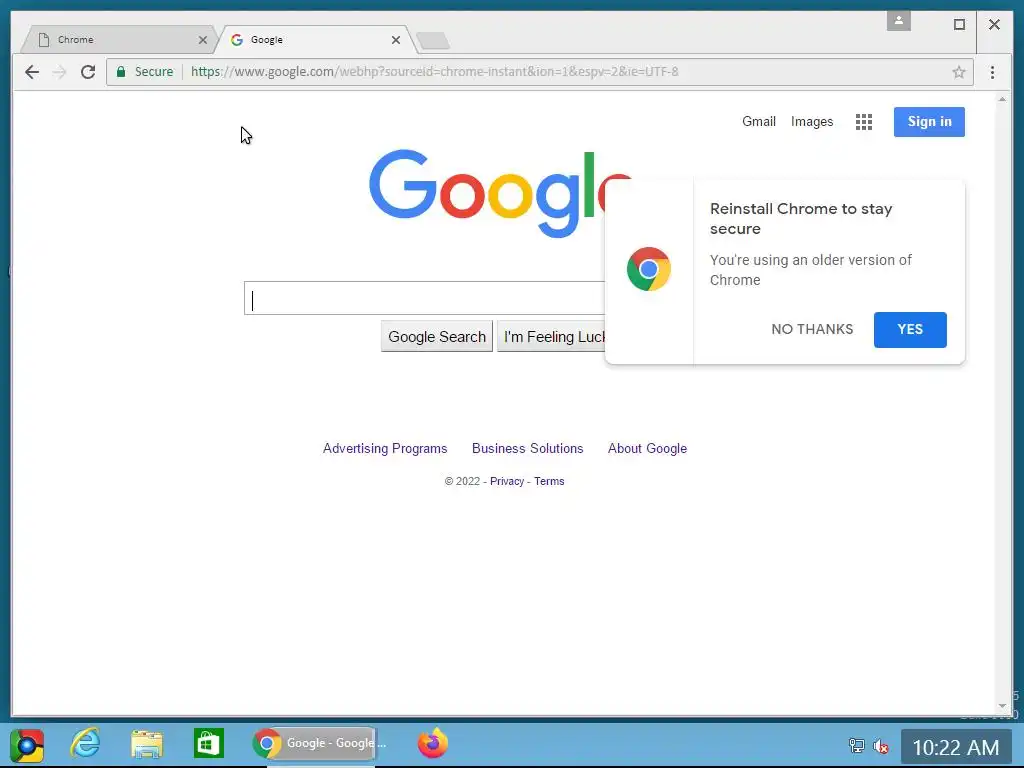The width and height of the screenshot is (1024, 768).
Task: Open a new tab with the new tab button
Action: pyautogui.click(x=433, y=40)
